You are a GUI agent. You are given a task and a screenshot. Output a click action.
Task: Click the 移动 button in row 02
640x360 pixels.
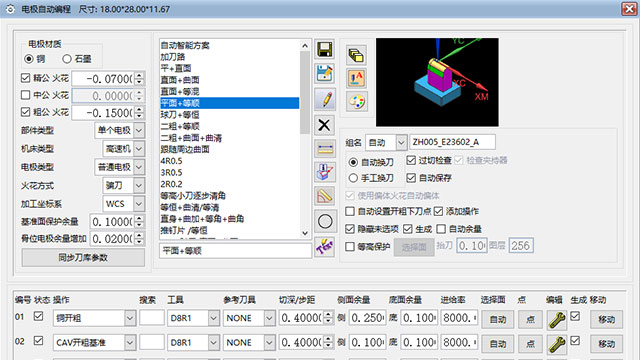point(606,344)
